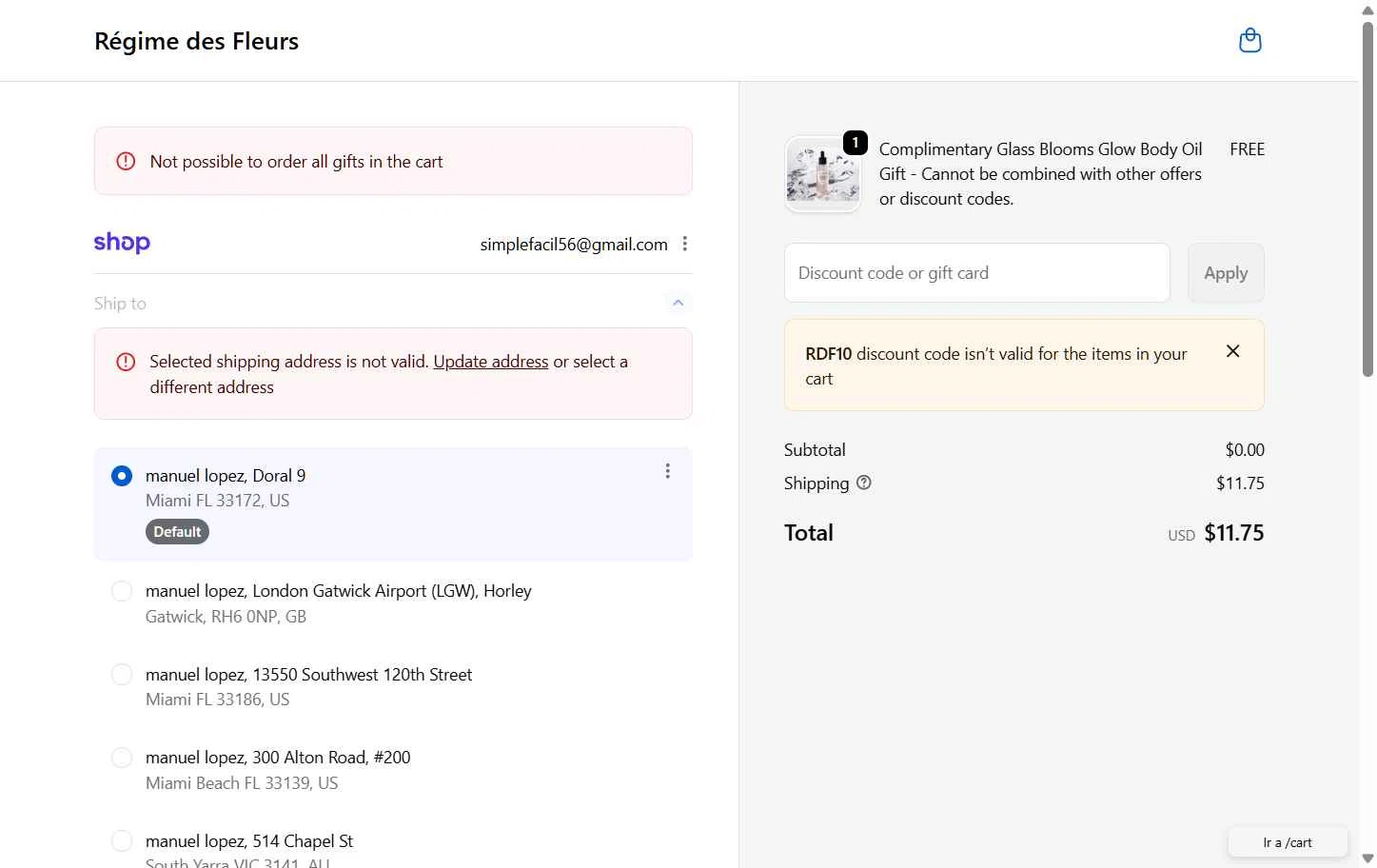Image resolution: width=1377 pixels, height=868 pixels.
Task: Click the alert icon in gifts error banner
Action: [126, 161]
